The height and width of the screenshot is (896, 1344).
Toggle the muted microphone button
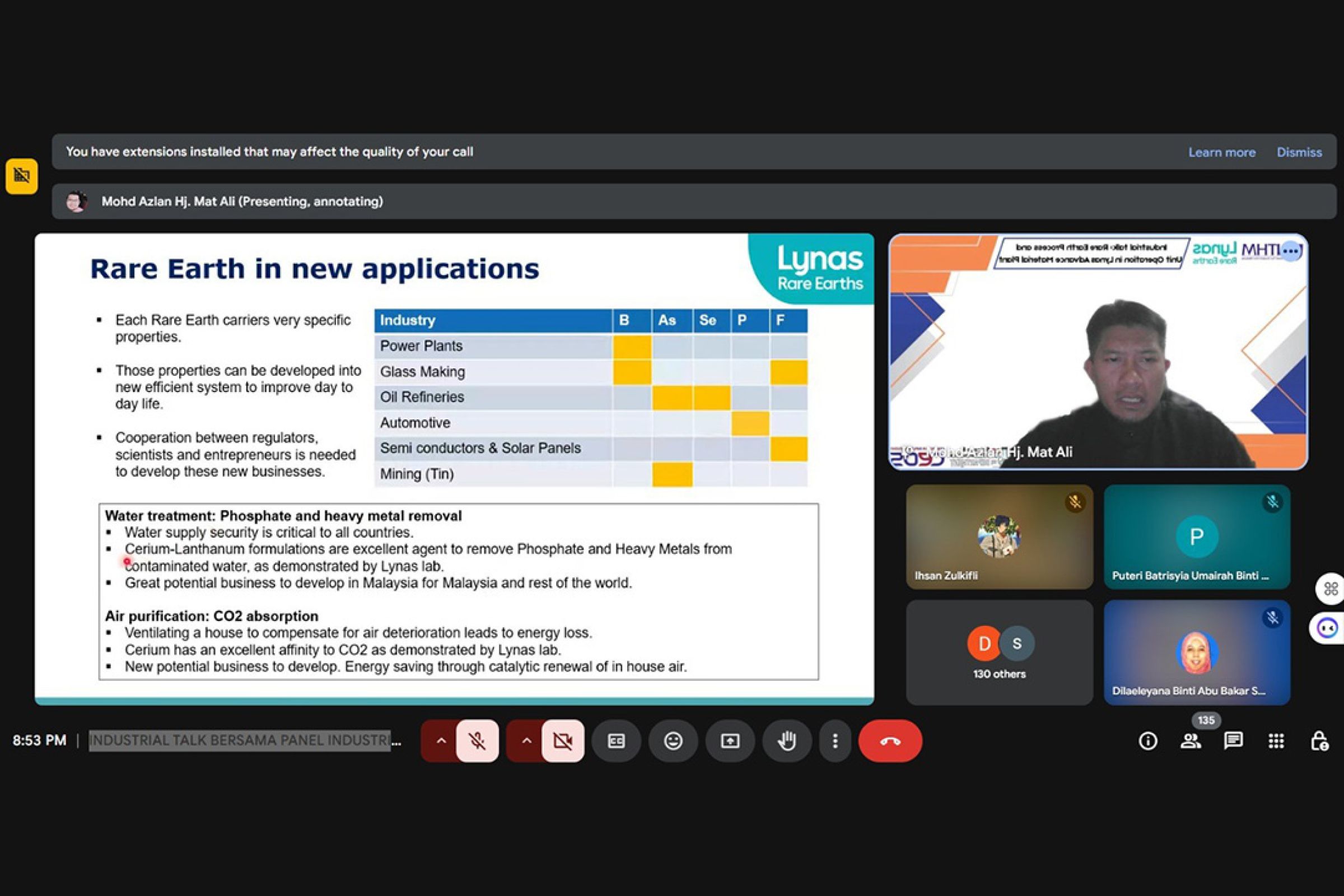coord(477,741)
